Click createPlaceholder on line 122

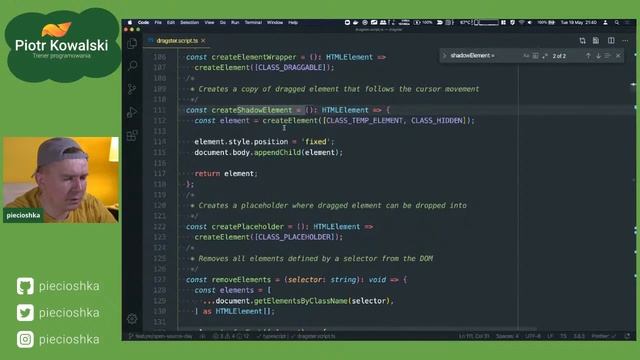coord(248,227)
